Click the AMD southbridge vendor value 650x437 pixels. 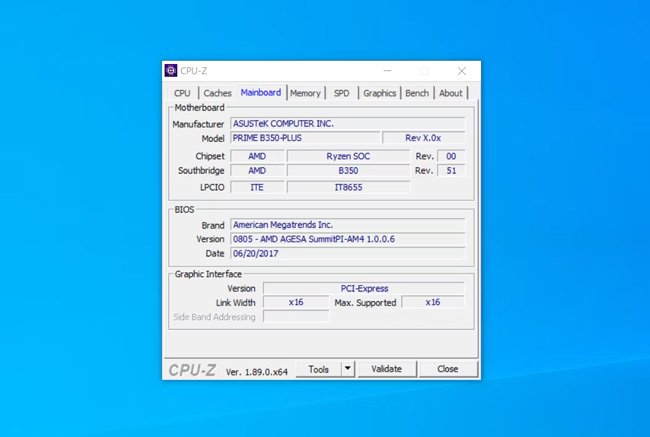[257, 171]
